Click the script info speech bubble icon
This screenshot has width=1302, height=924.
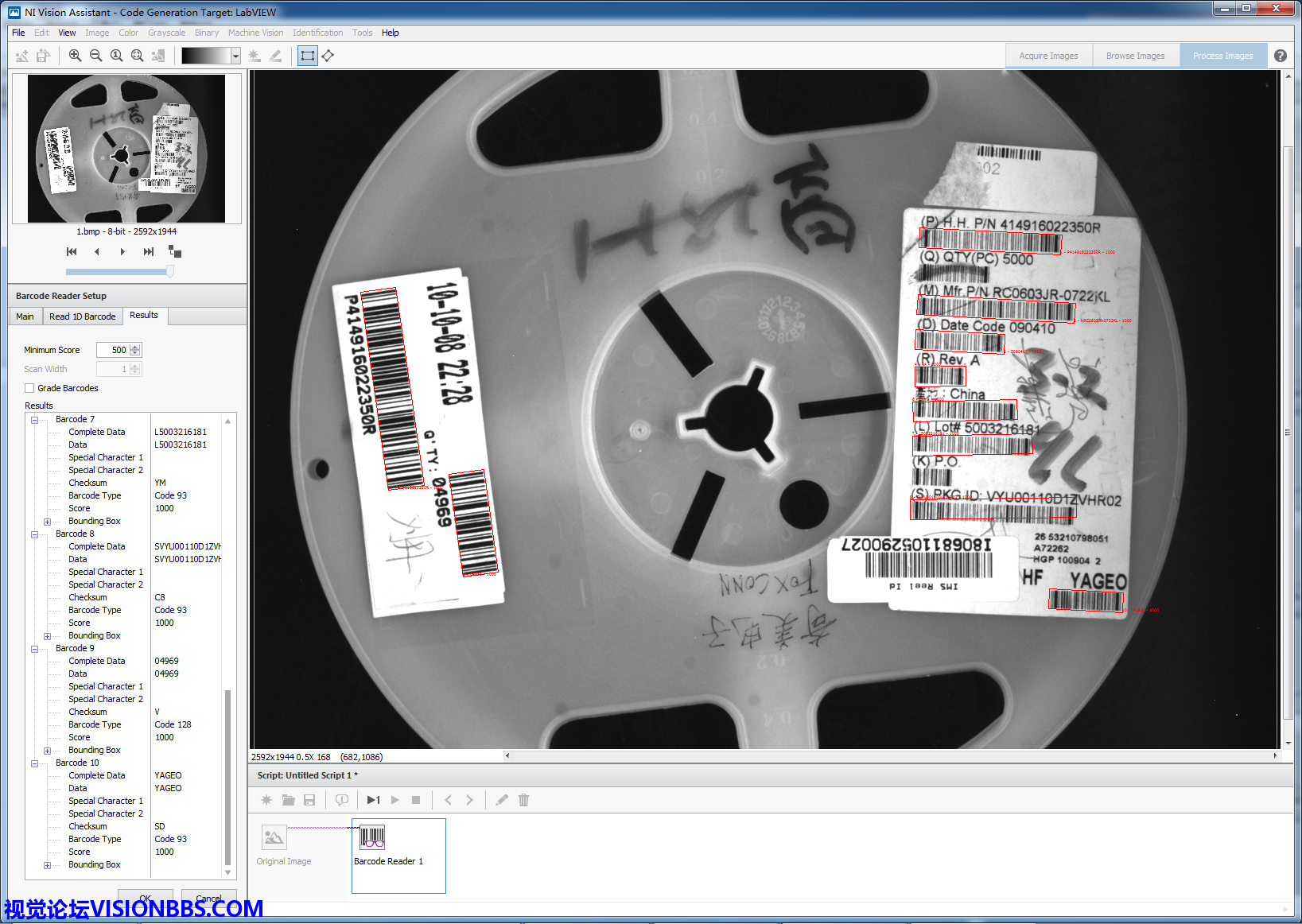[x=341, y=800]
